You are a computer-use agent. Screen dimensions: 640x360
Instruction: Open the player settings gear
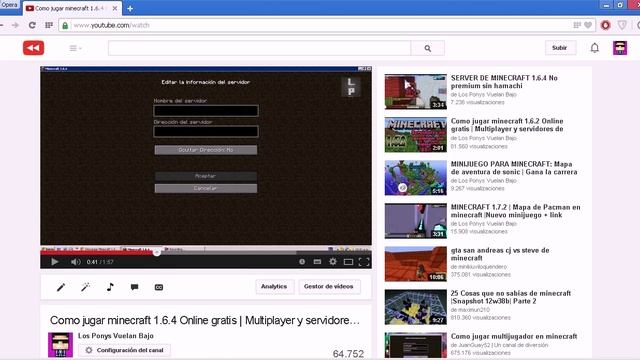point(333,262)
